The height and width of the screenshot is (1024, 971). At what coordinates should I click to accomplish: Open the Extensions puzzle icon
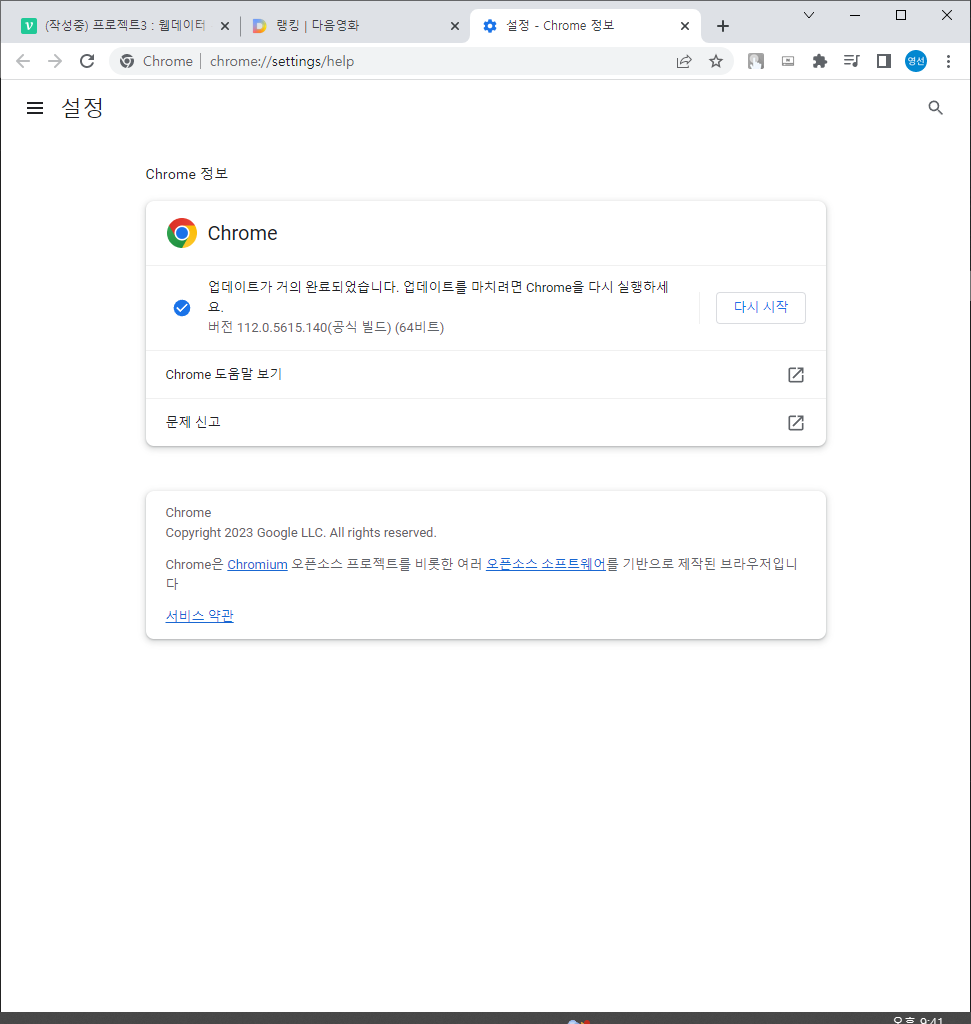click(820, 61)
